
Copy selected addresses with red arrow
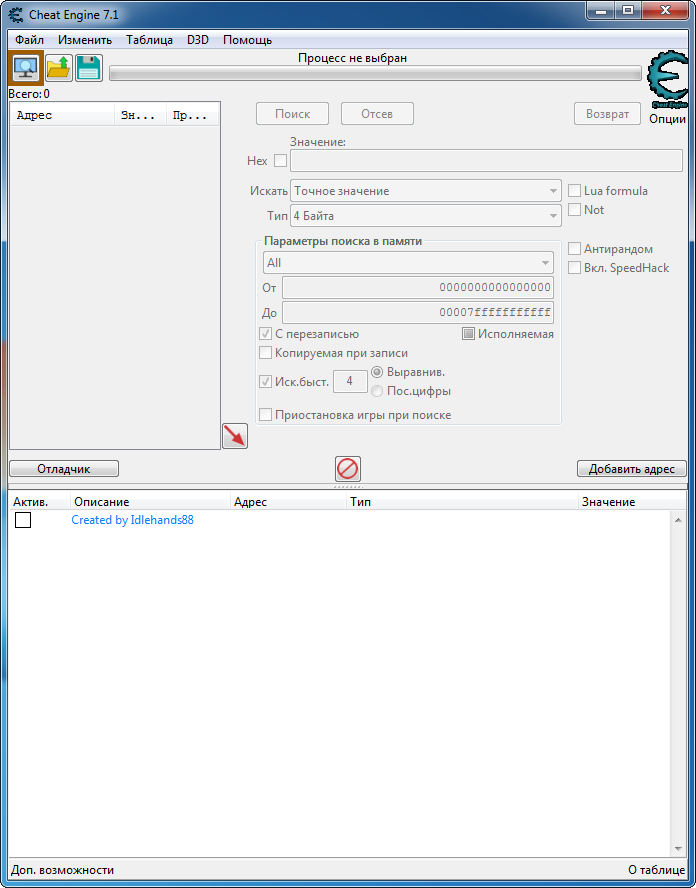[x=235, y=436]
